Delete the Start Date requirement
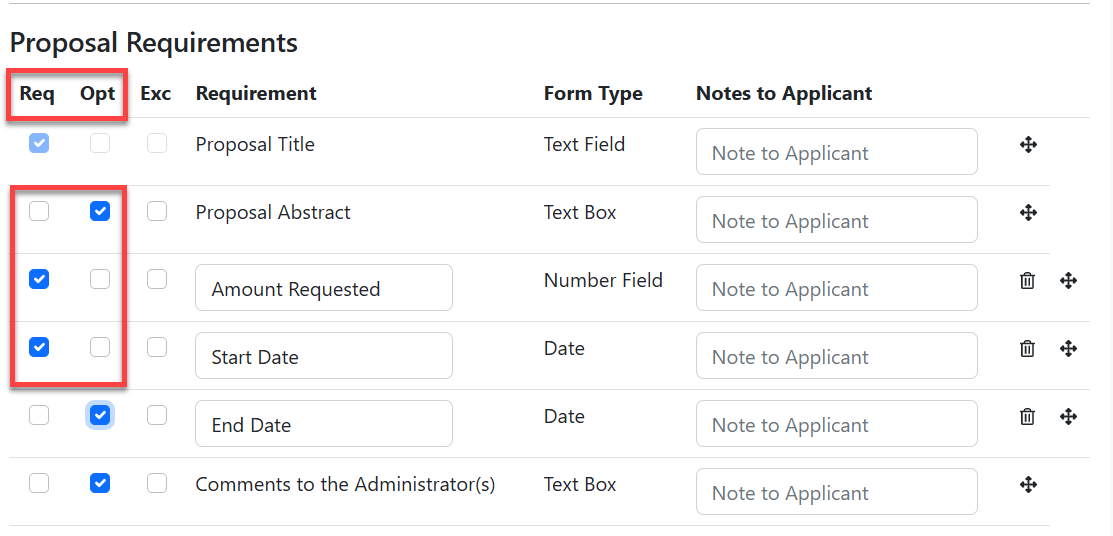Viewport: 1113px width, 536px height. click(x=1027, y=349)
